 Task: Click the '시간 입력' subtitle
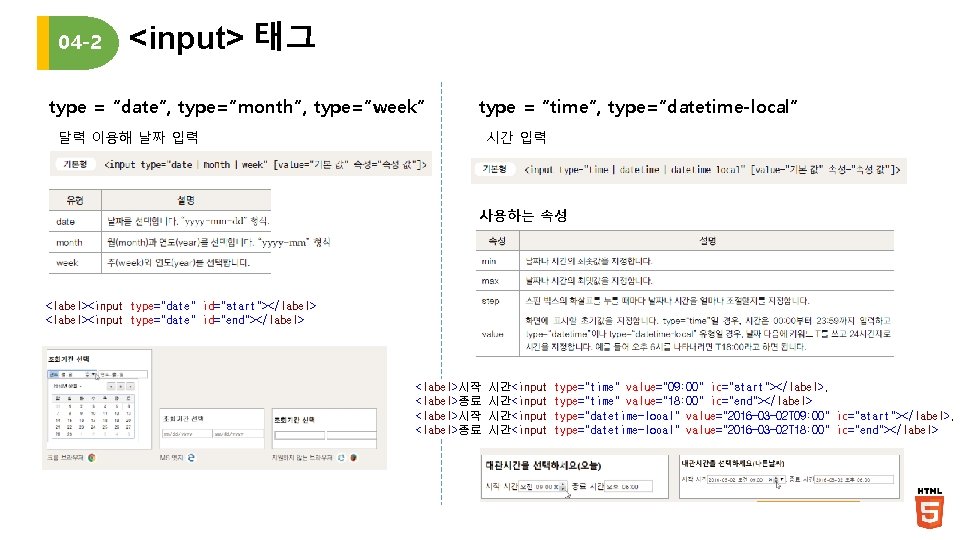pyautogui.click(x=516, y=137)
